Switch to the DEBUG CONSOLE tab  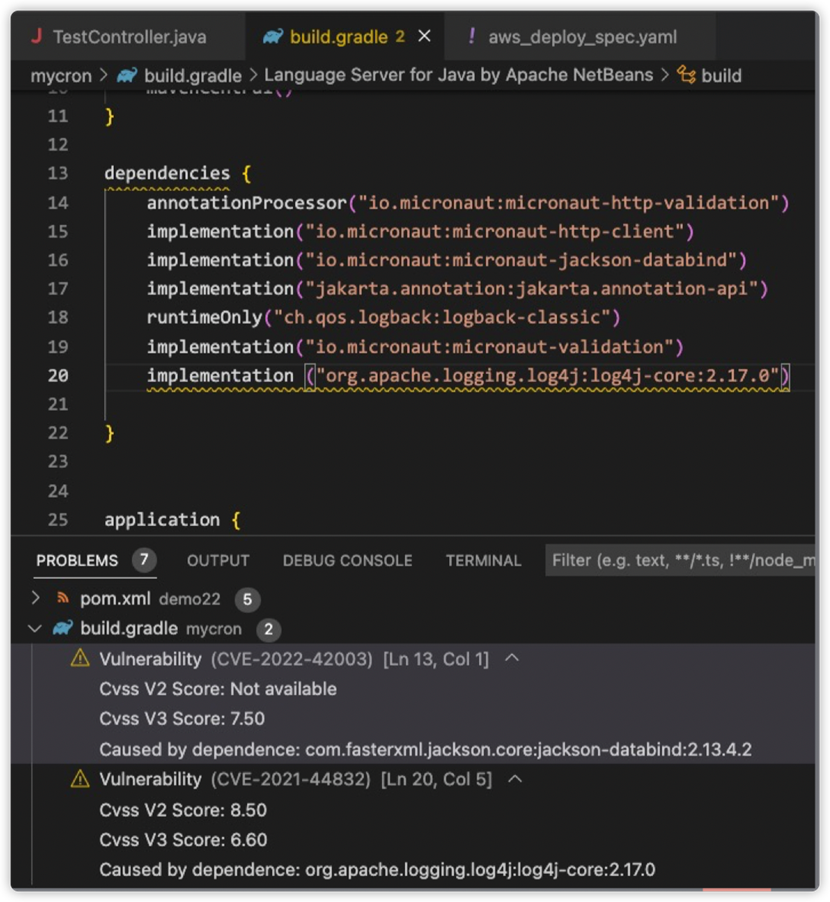[347, 561]
